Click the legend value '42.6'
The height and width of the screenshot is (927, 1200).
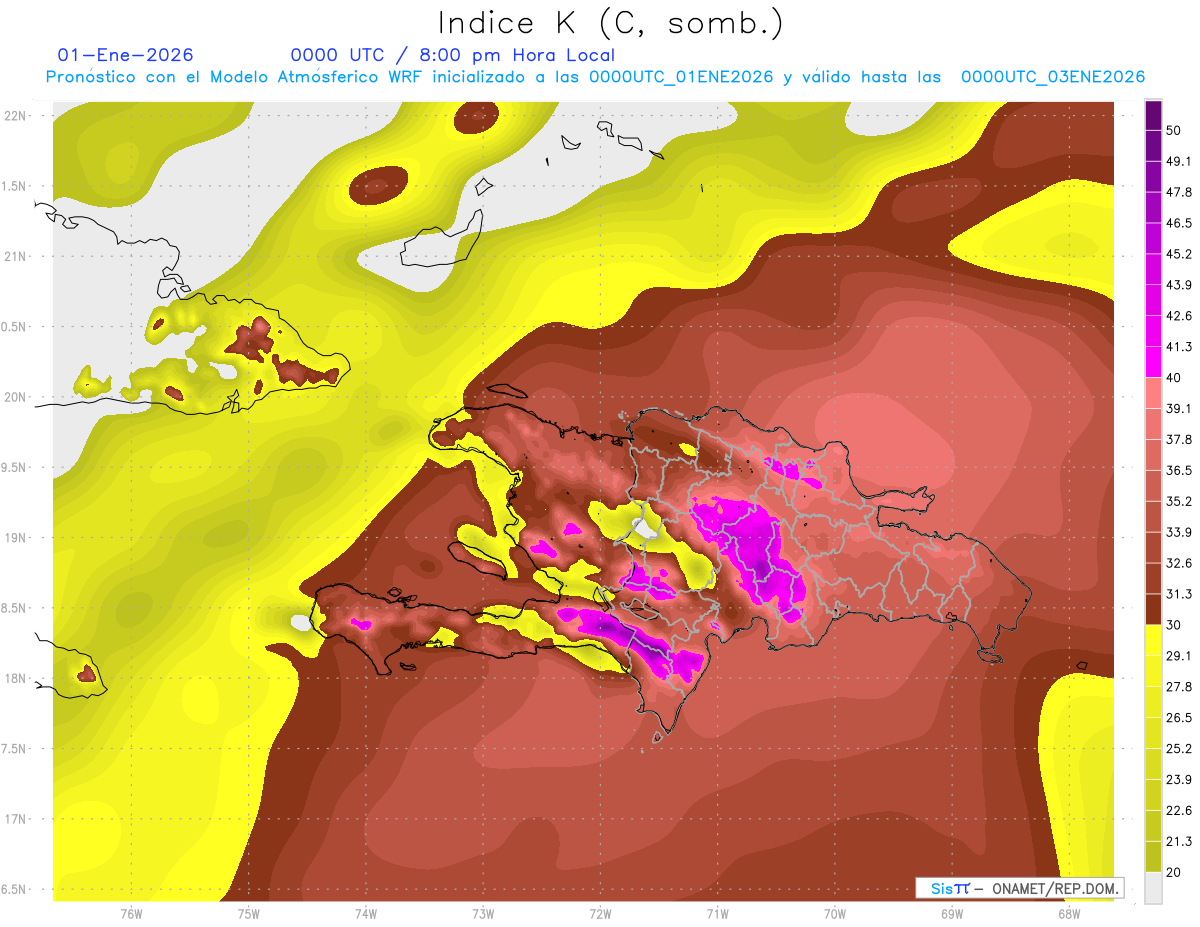pos(1178,316)
